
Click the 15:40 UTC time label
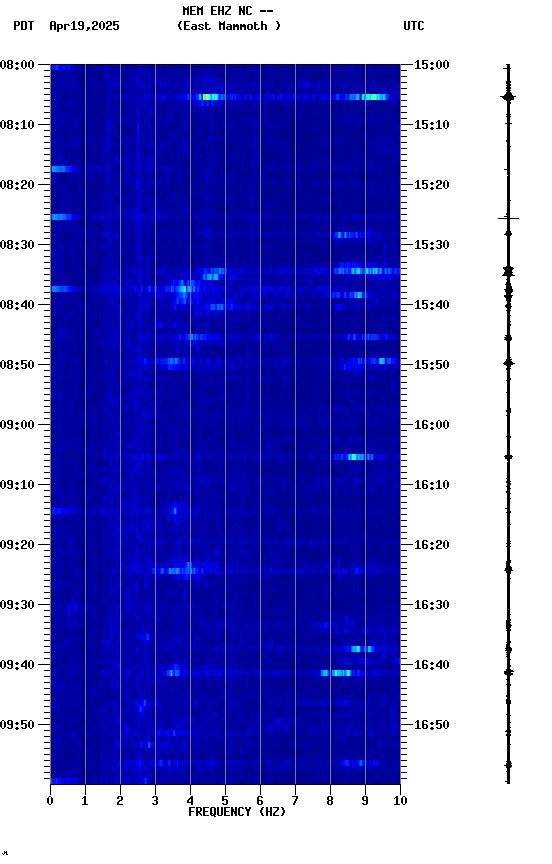432,305
